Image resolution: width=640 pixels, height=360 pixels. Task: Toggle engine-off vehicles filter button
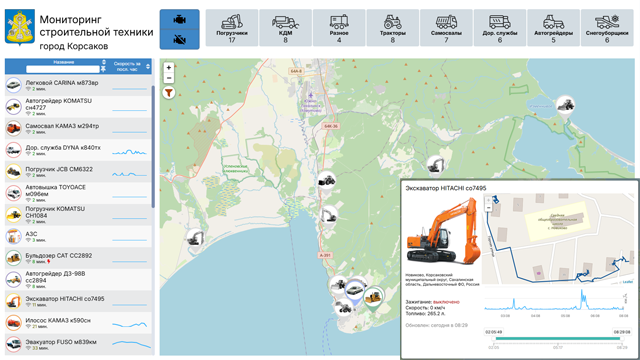180,40
